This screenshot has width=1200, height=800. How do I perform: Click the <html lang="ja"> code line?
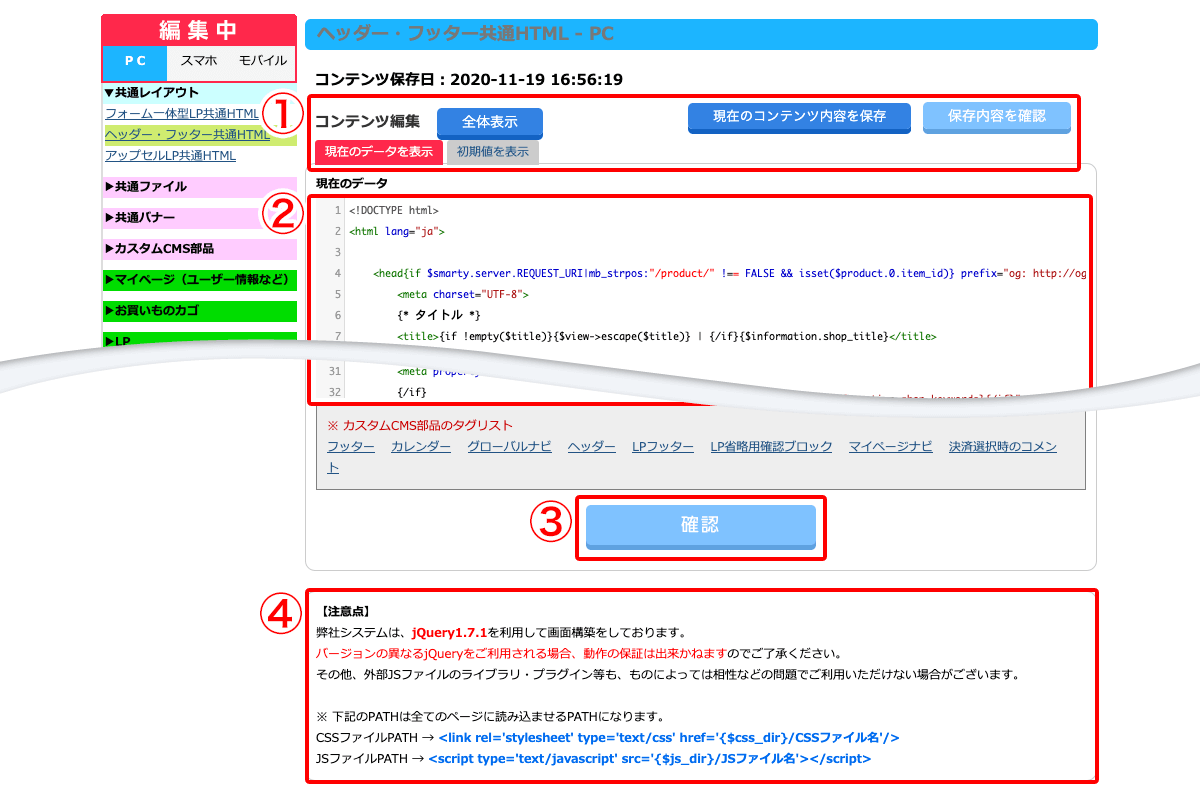(397, 232)
